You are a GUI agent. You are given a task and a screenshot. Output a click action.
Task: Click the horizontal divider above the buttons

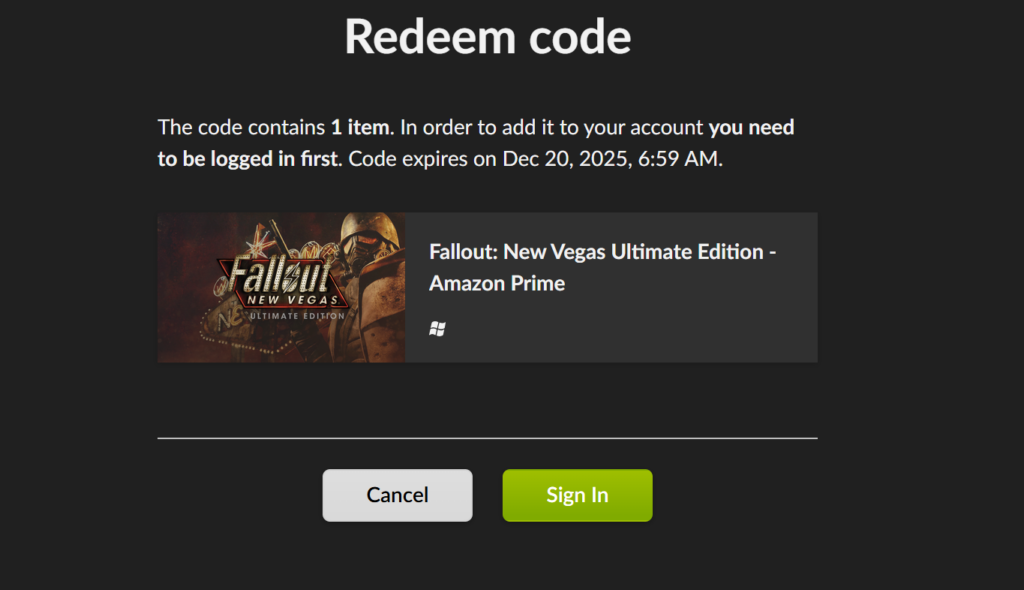(487, 438)
